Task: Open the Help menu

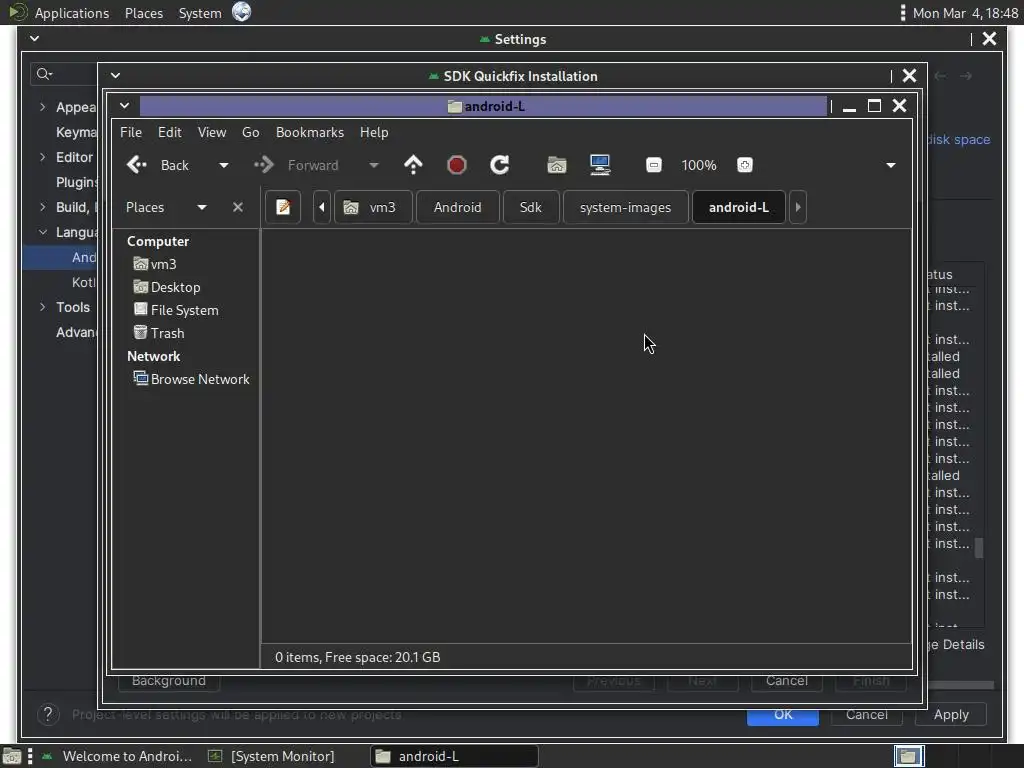Action: (x=374, y=132)
